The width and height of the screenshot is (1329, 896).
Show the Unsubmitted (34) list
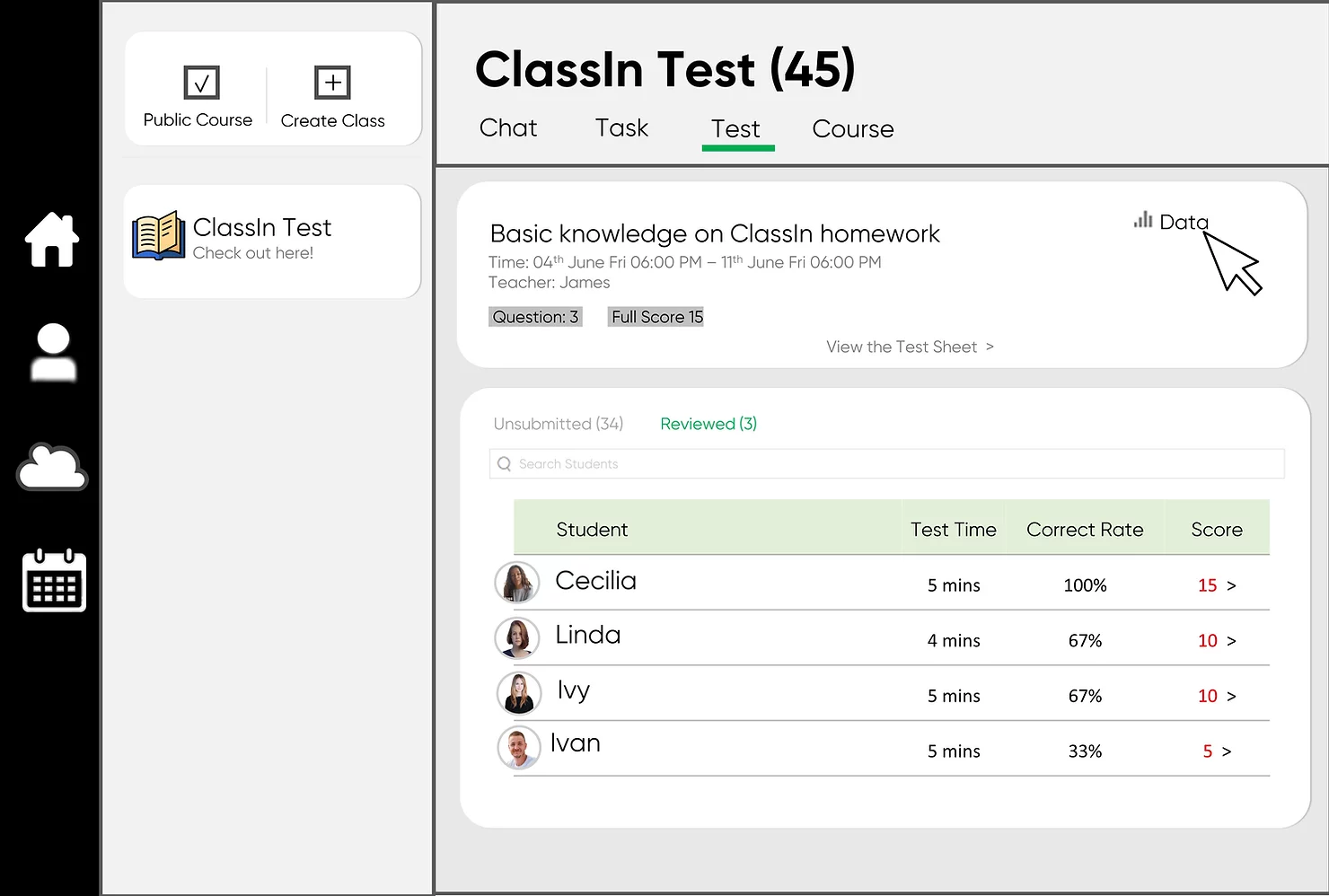(558, 424)
